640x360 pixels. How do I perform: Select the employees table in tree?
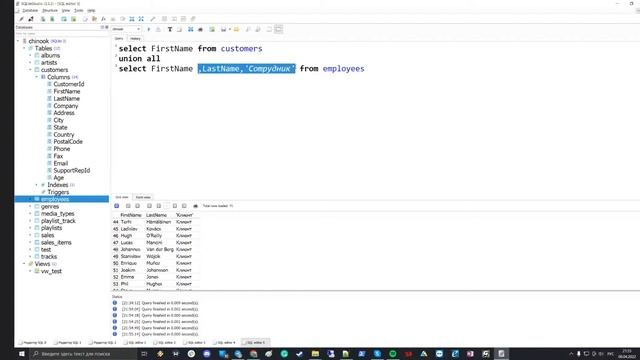click(x=55, y=199)
